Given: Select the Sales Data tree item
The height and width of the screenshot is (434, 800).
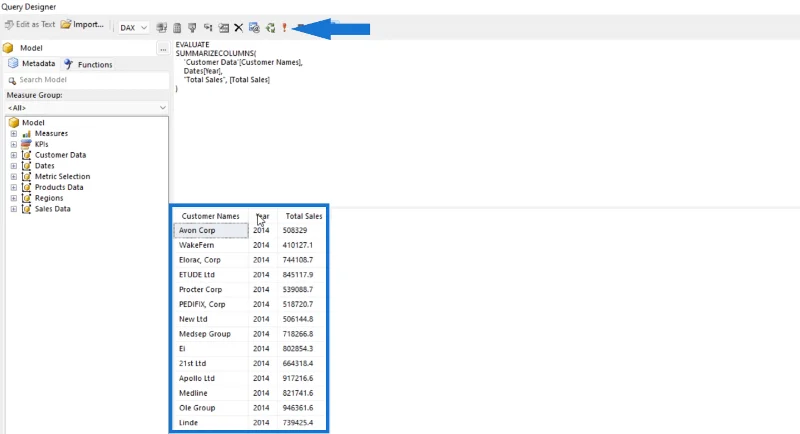Looking at the screenshot, I should [x=53, y=209].
